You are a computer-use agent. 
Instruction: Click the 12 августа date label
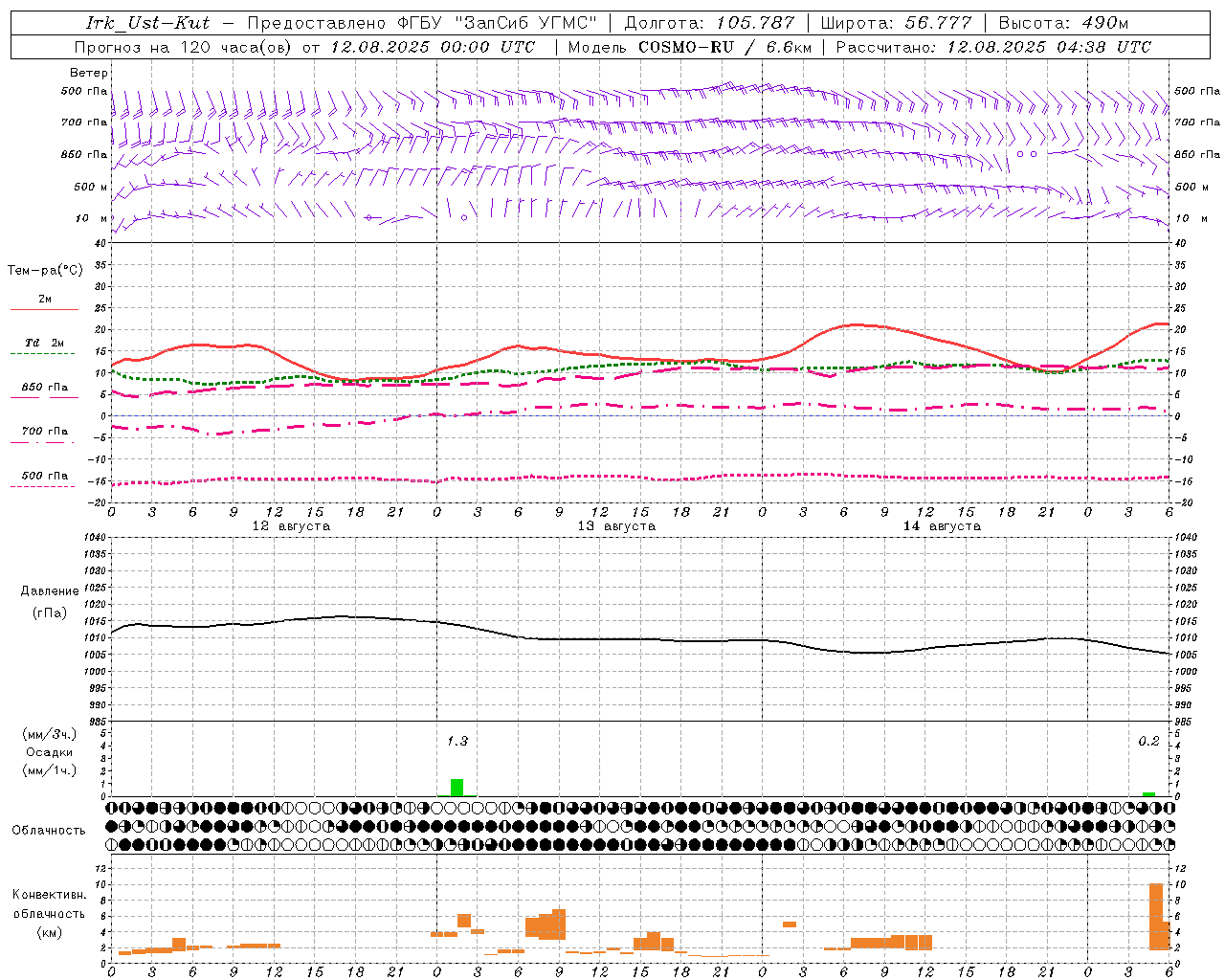coord(291,526)
